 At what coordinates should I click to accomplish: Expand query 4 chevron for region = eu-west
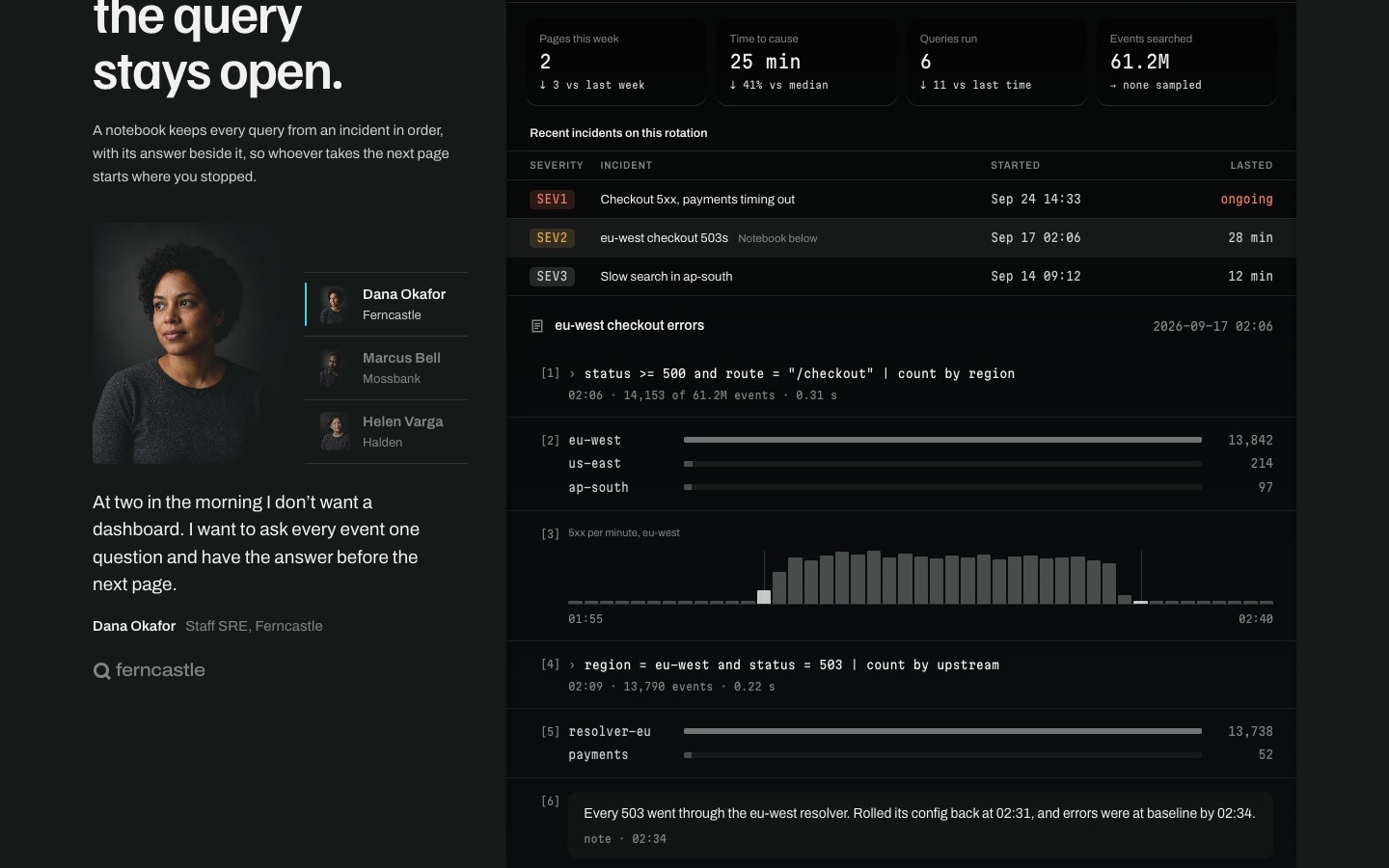tap(573, 665)
